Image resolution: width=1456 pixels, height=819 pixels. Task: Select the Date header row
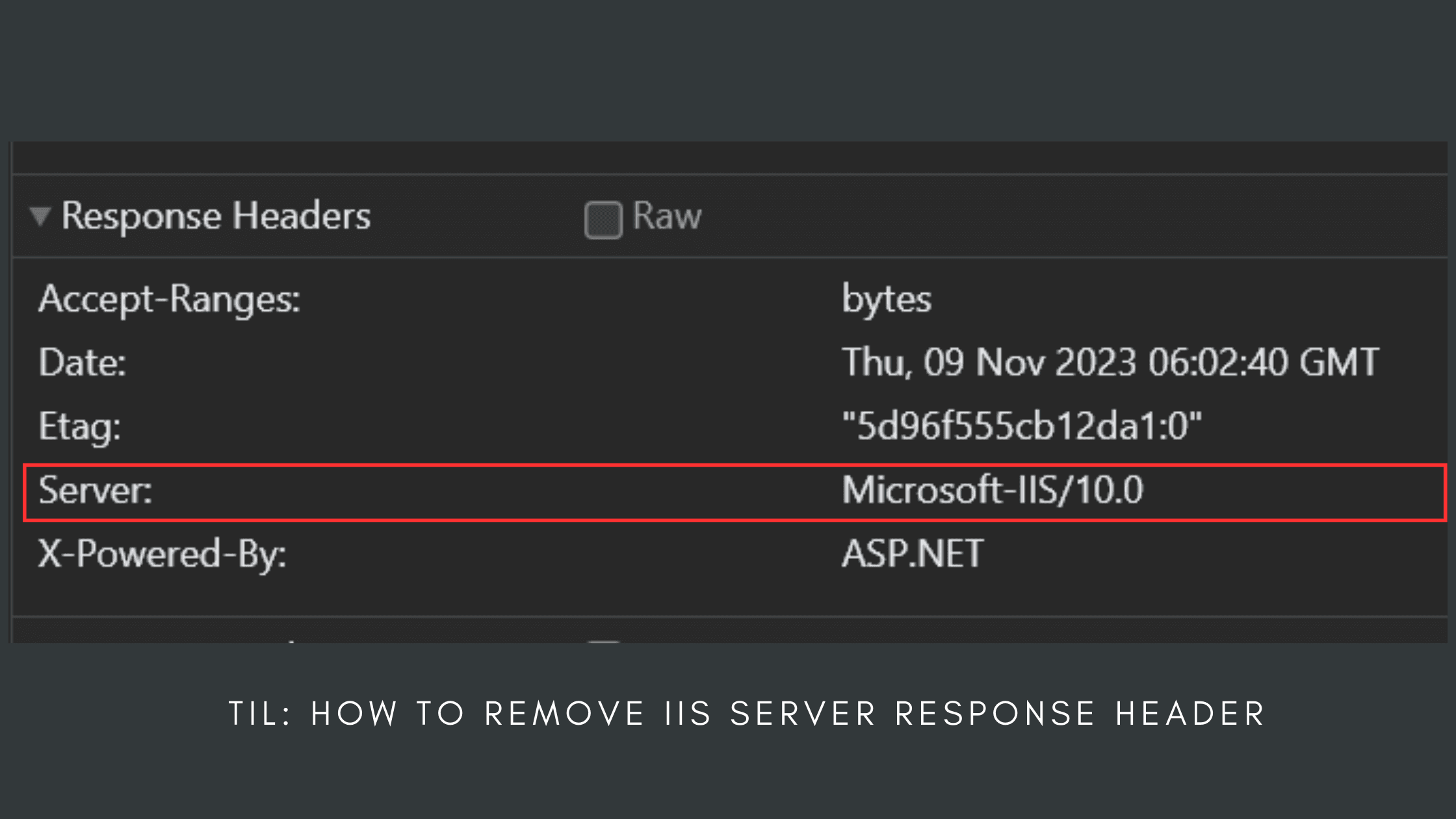pos(83,363)
